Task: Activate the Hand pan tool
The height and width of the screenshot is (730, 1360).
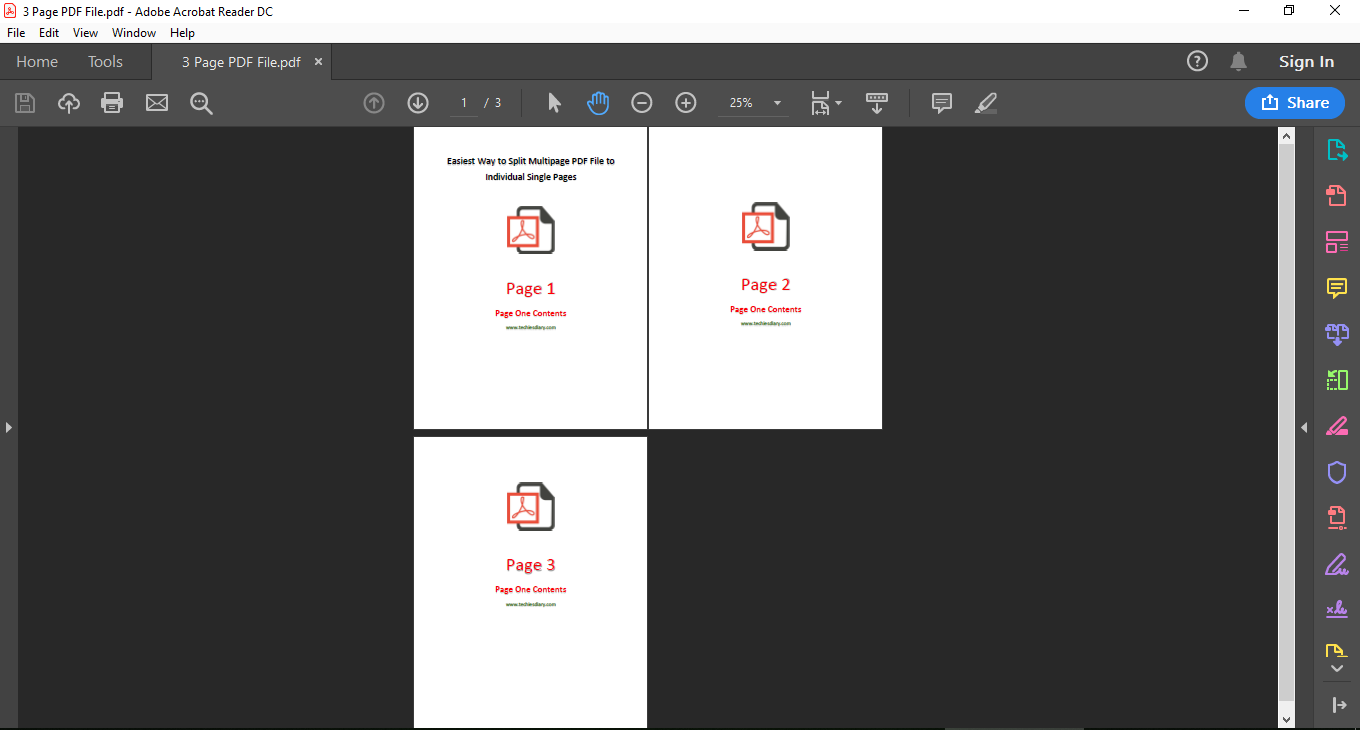Action: [598, 103]
